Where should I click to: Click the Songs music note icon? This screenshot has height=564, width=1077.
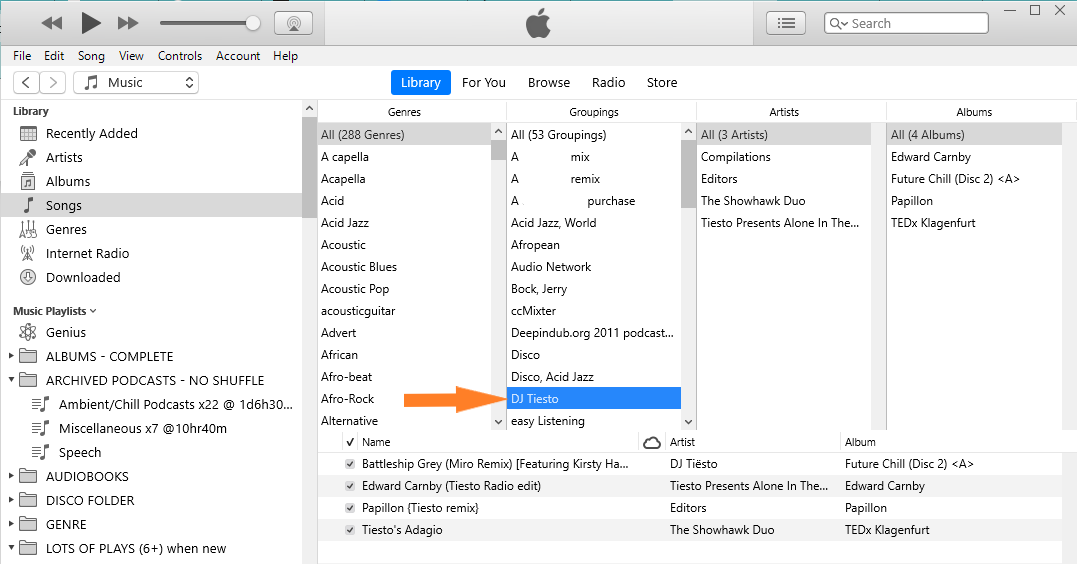(28, 205)
